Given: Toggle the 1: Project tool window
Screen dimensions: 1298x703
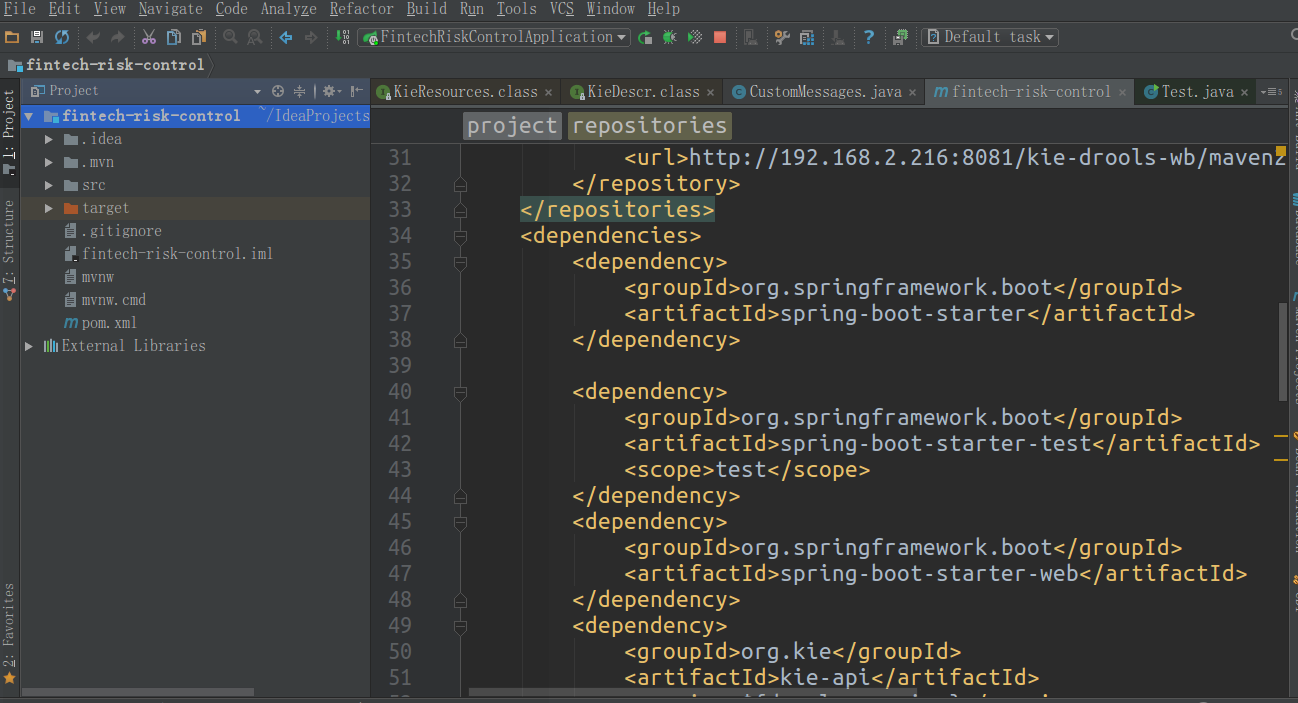Looking at the screenshot, I should tap(9, 133).
